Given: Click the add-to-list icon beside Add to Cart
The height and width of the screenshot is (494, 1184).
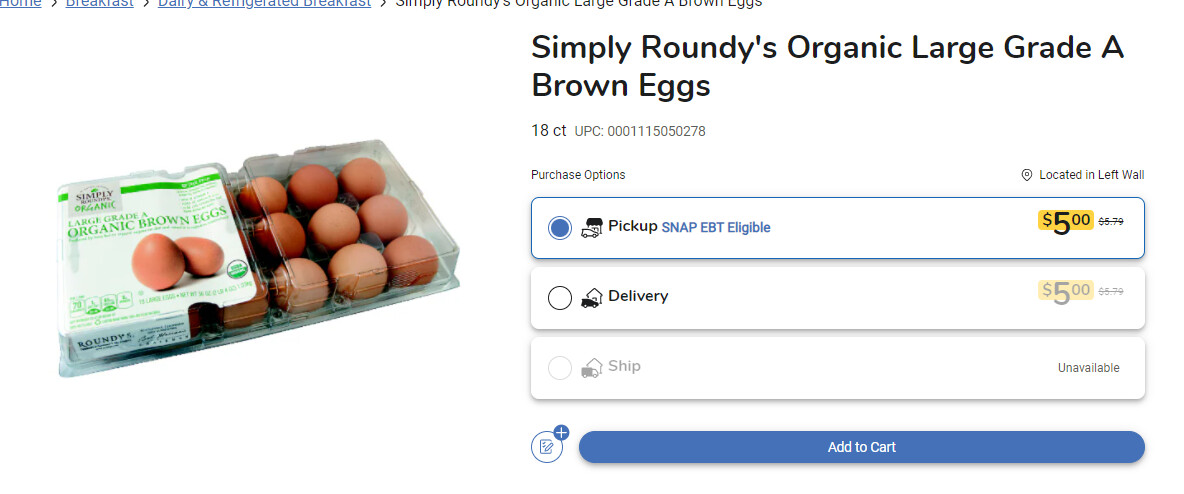Looking at the screenshot, I should coord(547,446).
